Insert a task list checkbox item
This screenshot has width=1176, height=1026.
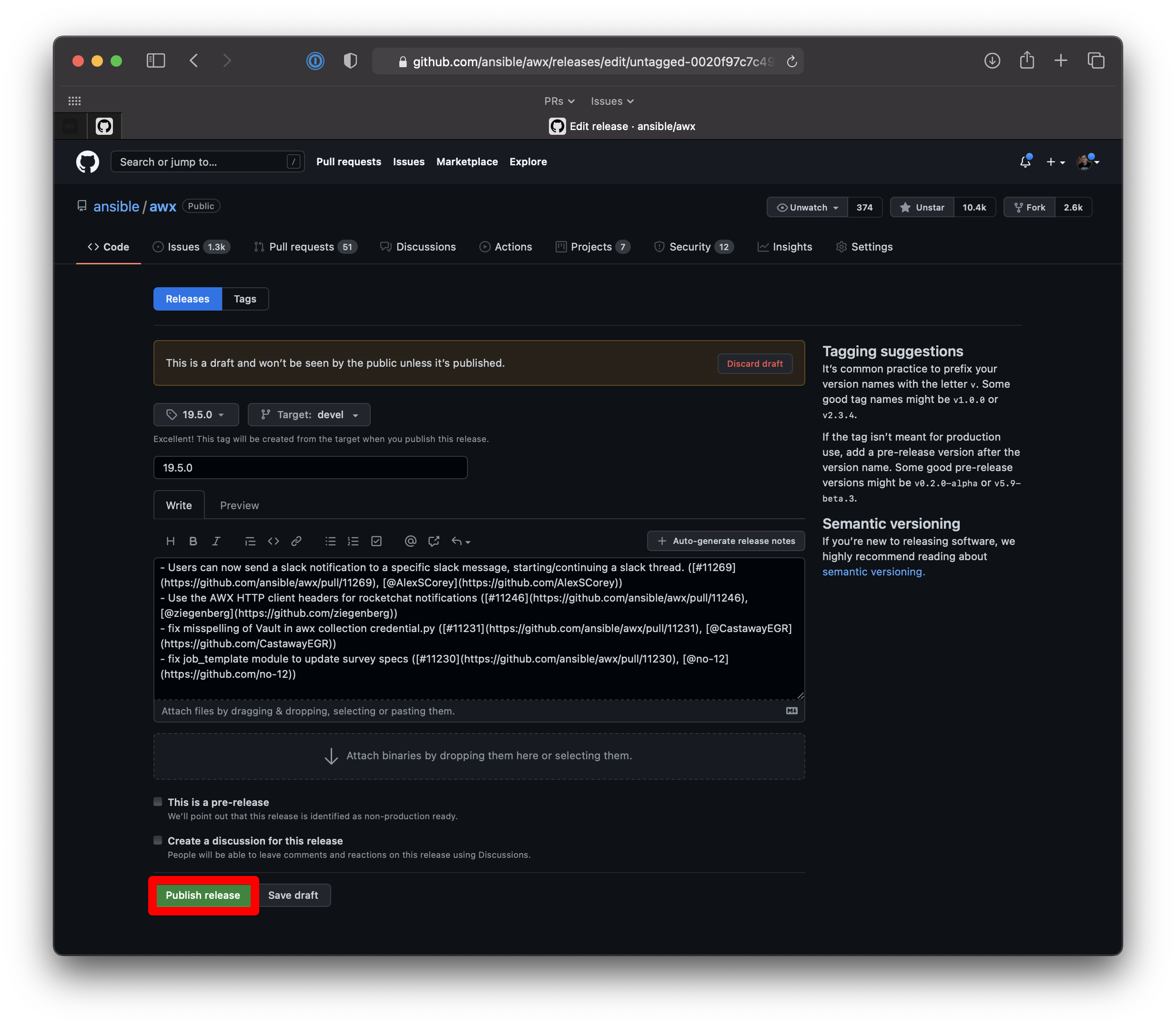tap(376, 541)
